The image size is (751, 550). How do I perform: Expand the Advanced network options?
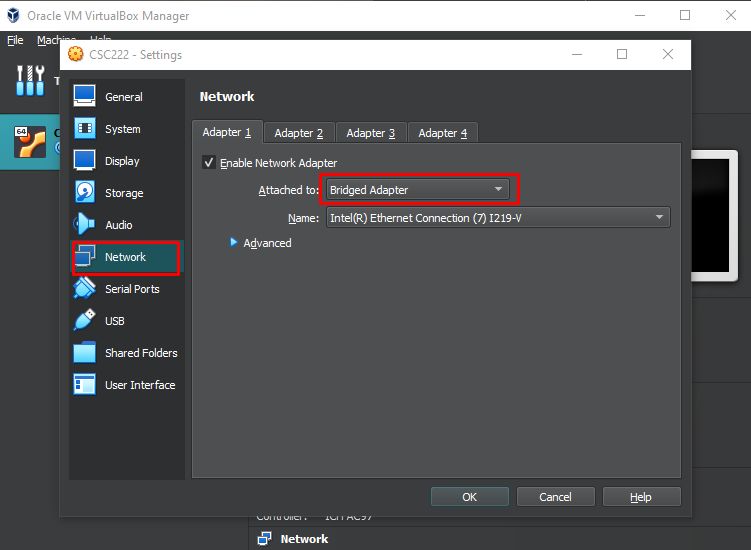[x=235, y=243]
